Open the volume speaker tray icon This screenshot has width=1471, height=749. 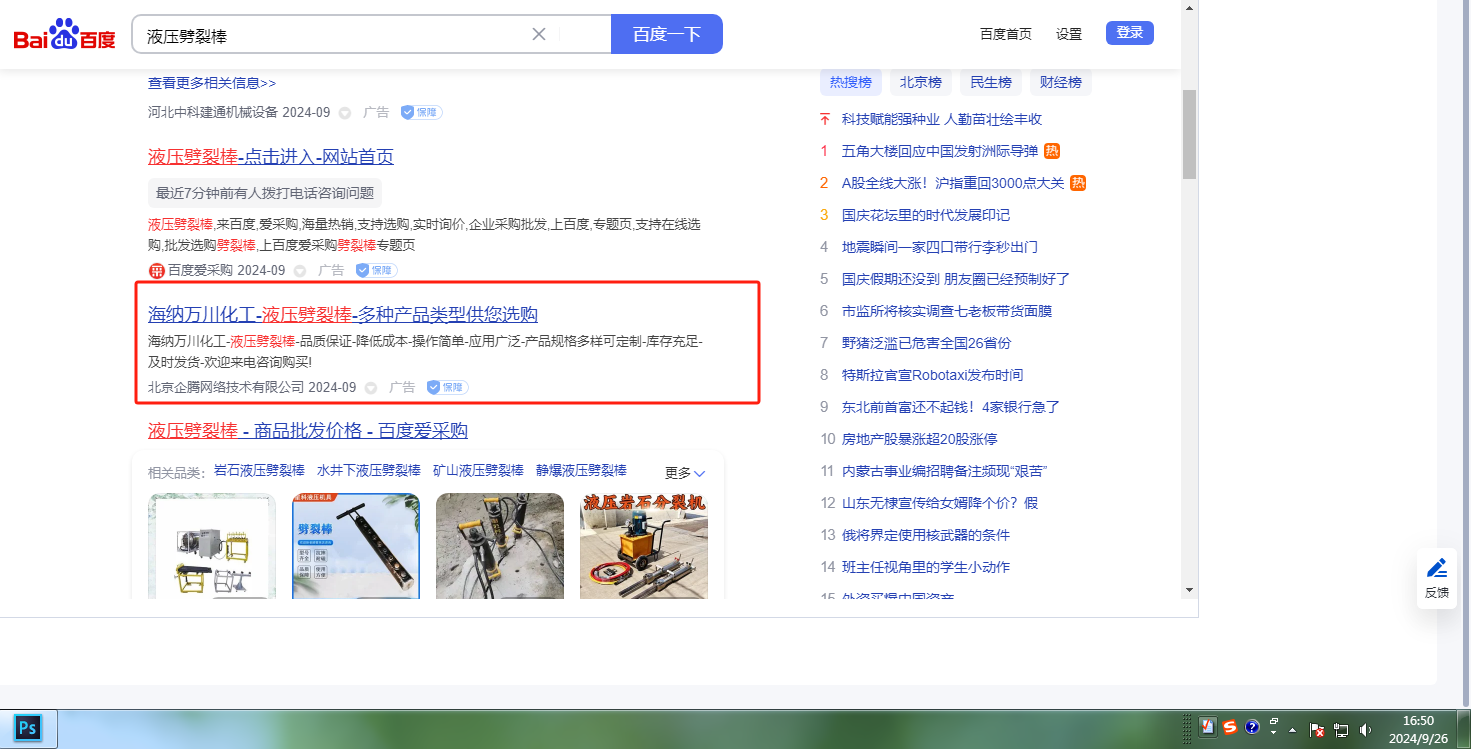coord(1366,730)
